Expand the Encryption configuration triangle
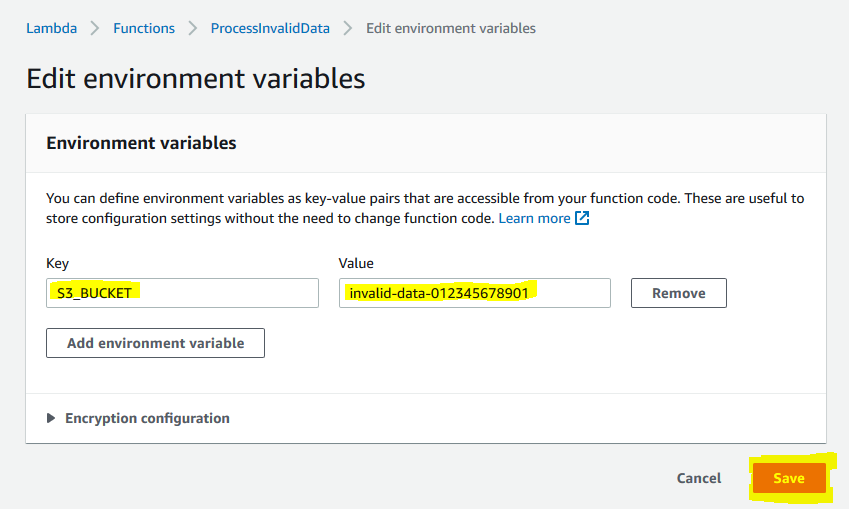The height and width of the screenshot is (509, 849). coord(51,418)
